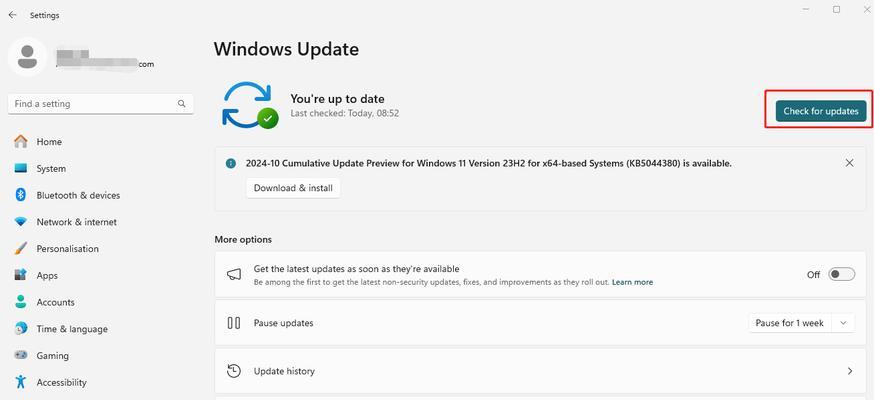Viewport: 874px width, 400px height.
Task: Open Time & language settings
Action: click(x=72, y=329)
